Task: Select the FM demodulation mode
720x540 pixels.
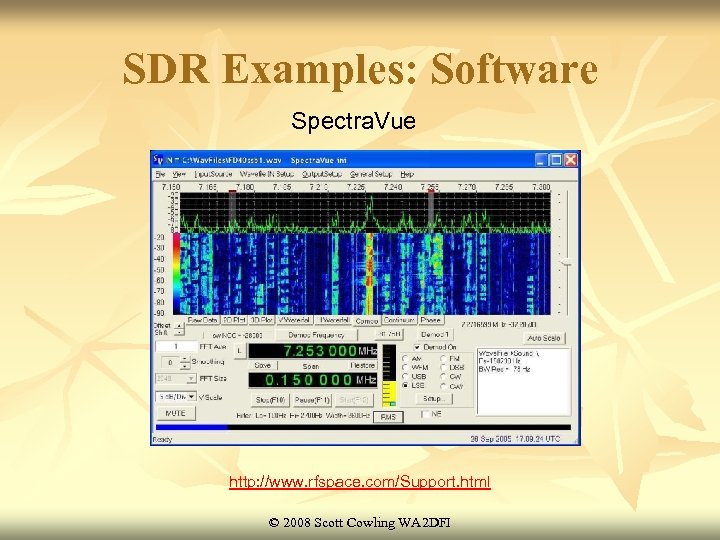Action: [444, 359]
